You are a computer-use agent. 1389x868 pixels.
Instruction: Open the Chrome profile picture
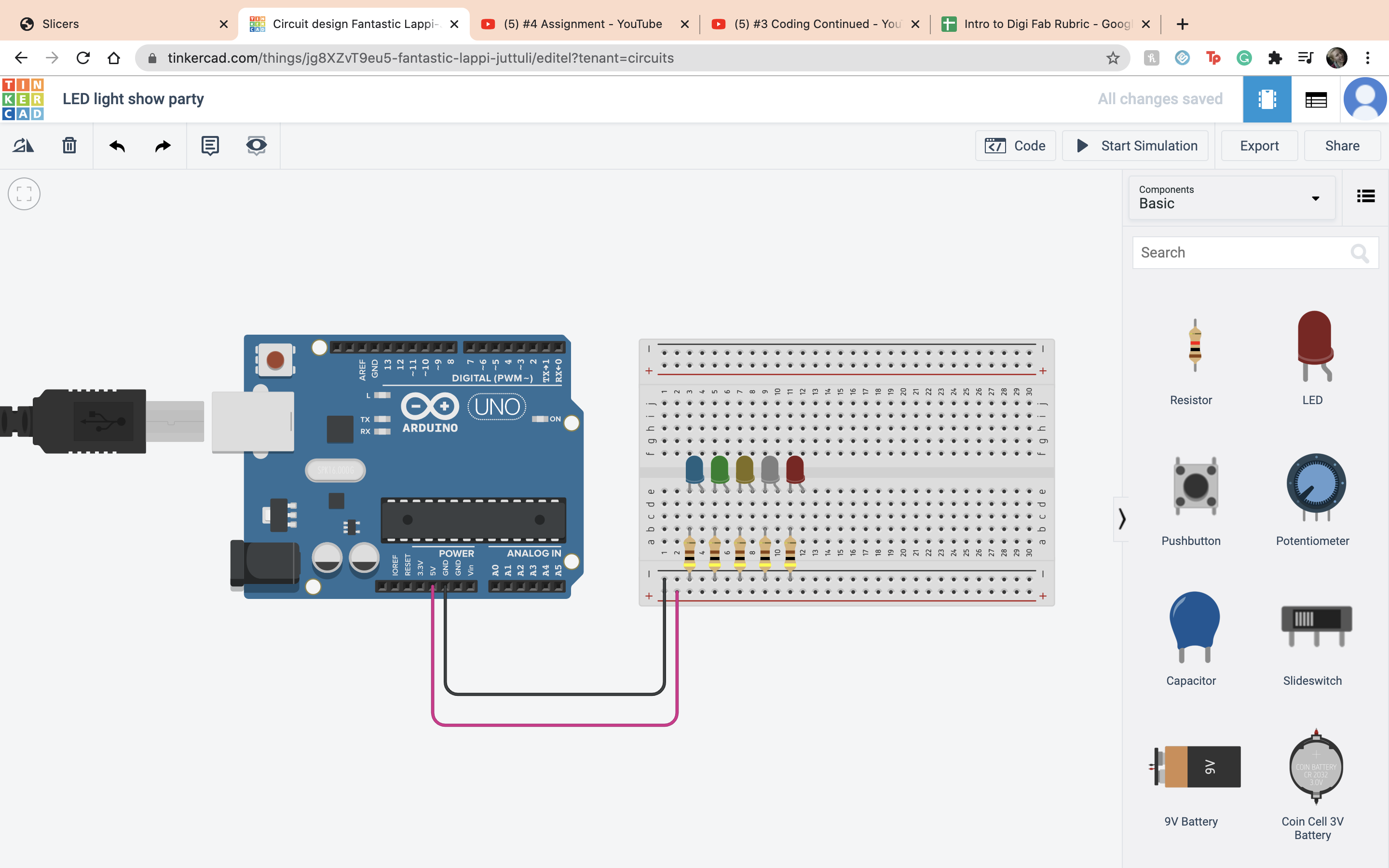coord(1336,58)
